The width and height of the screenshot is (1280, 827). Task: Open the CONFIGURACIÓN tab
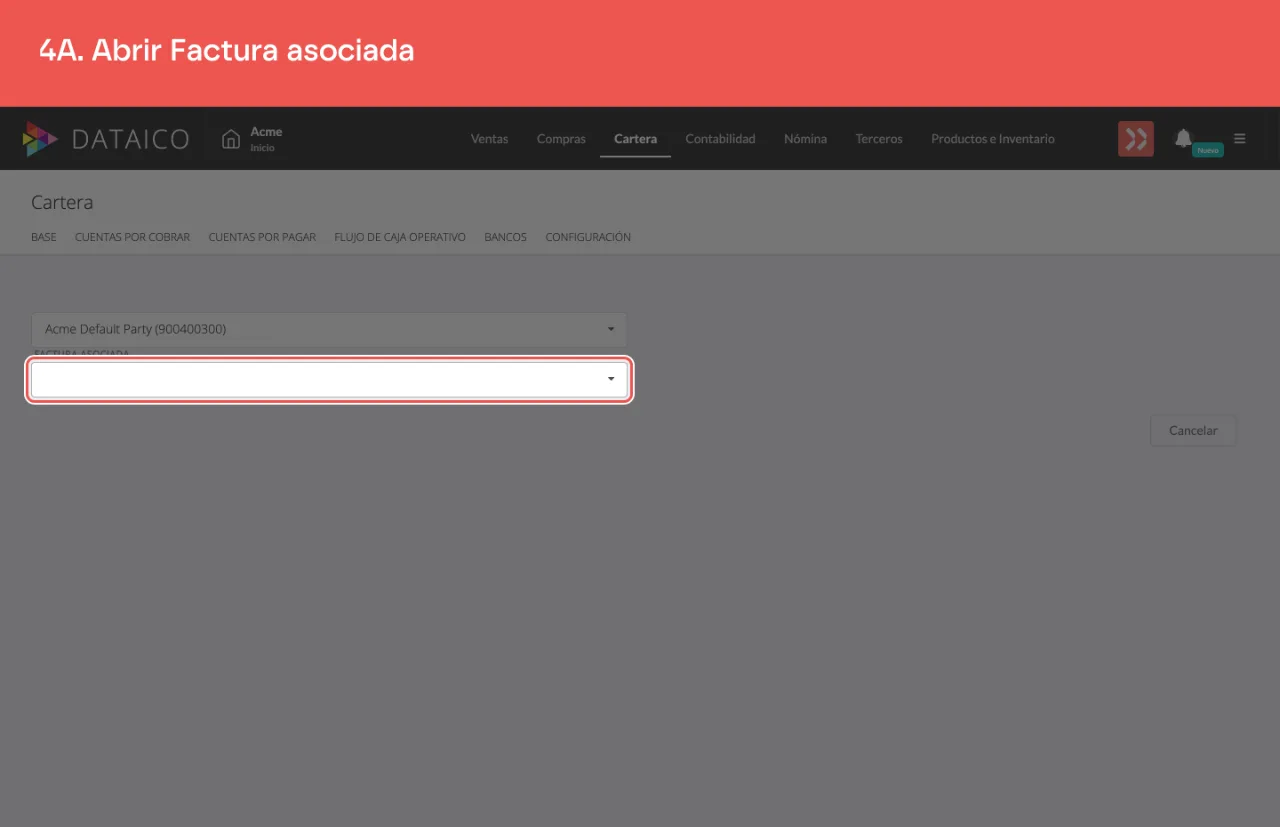point(588,237)
